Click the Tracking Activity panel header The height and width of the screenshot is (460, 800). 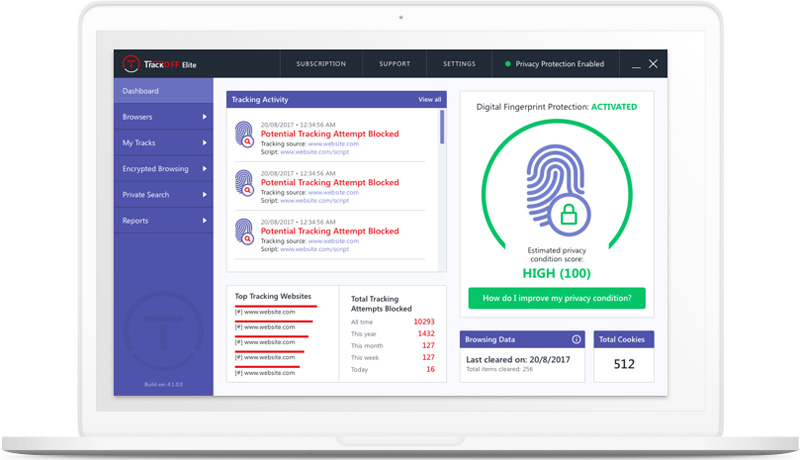pyautogui.click(x=336, y=99)
